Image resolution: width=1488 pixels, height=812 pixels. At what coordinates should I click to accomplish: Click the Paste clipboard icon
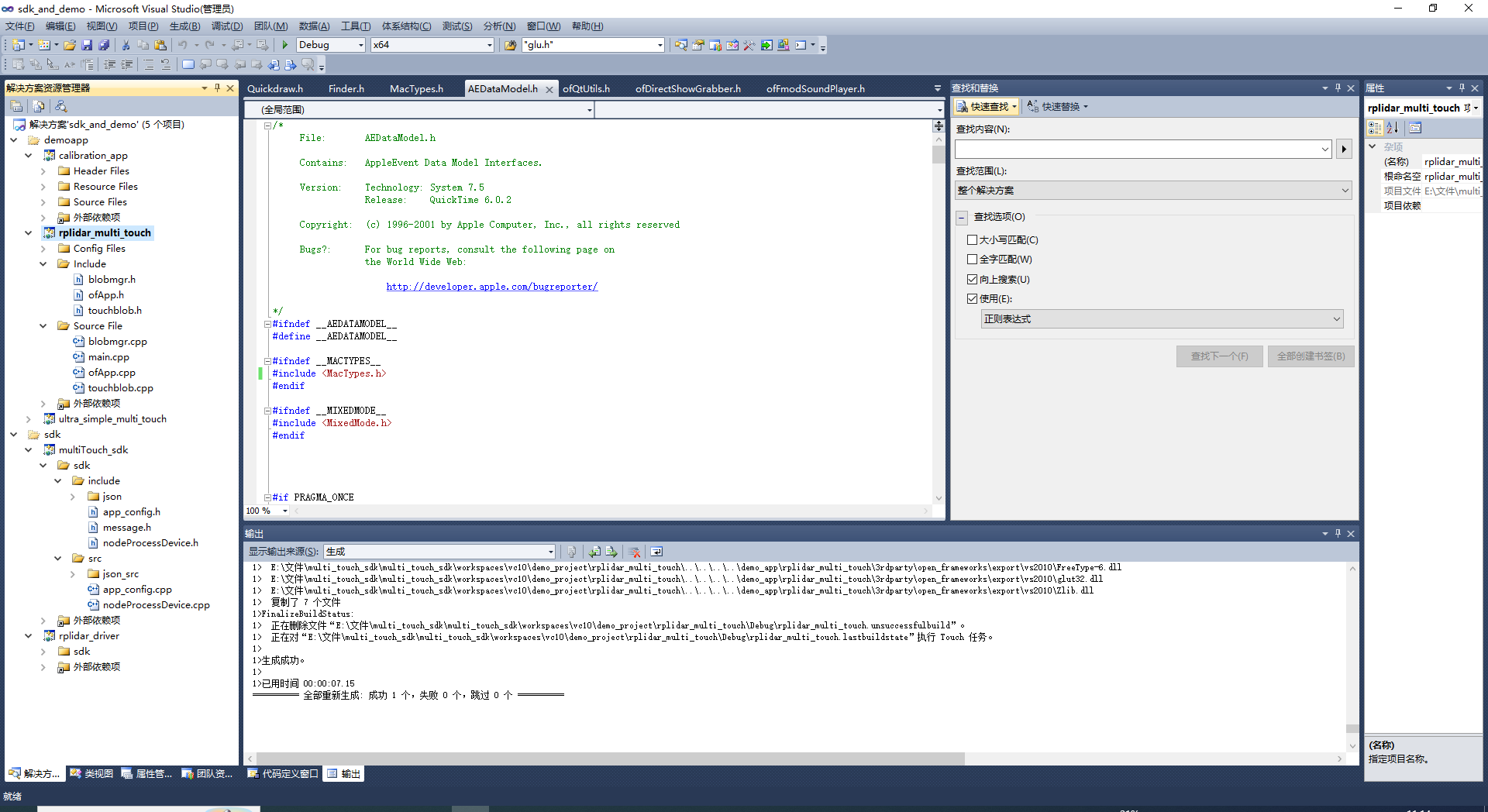(x=160, y=45)
